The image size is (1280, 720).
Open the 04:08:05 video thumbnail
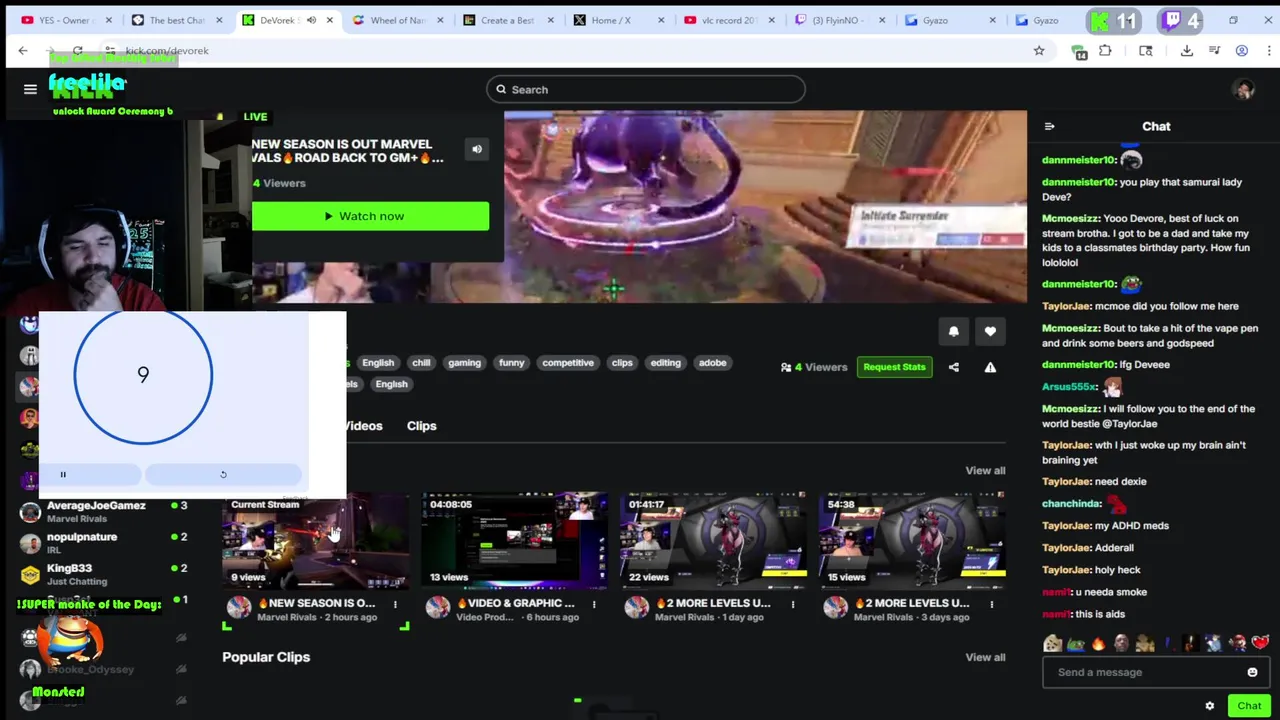(514, 542)
